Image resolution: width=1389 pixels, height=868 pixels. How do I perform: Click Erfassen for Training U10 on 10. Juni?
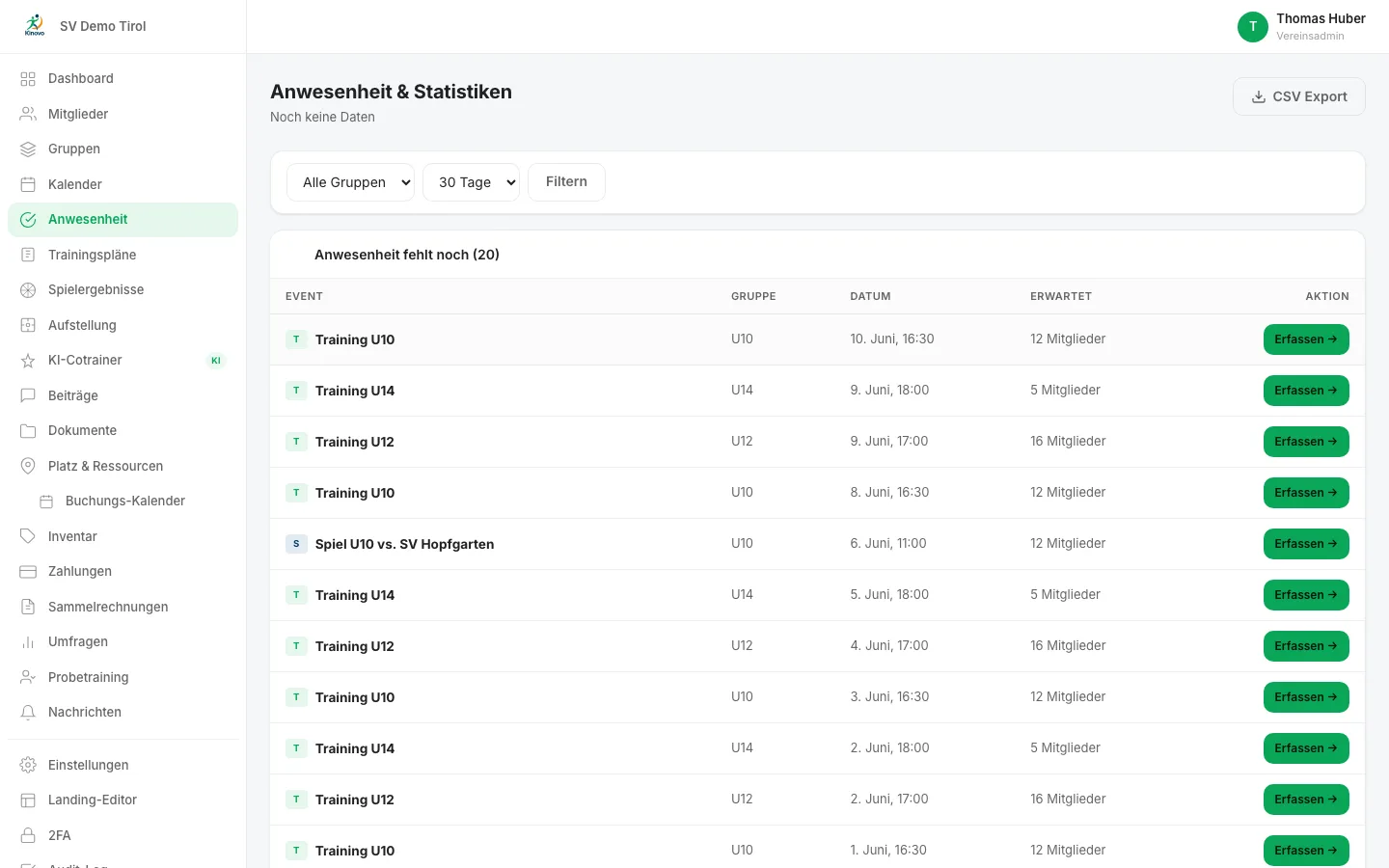point(1306,339)
